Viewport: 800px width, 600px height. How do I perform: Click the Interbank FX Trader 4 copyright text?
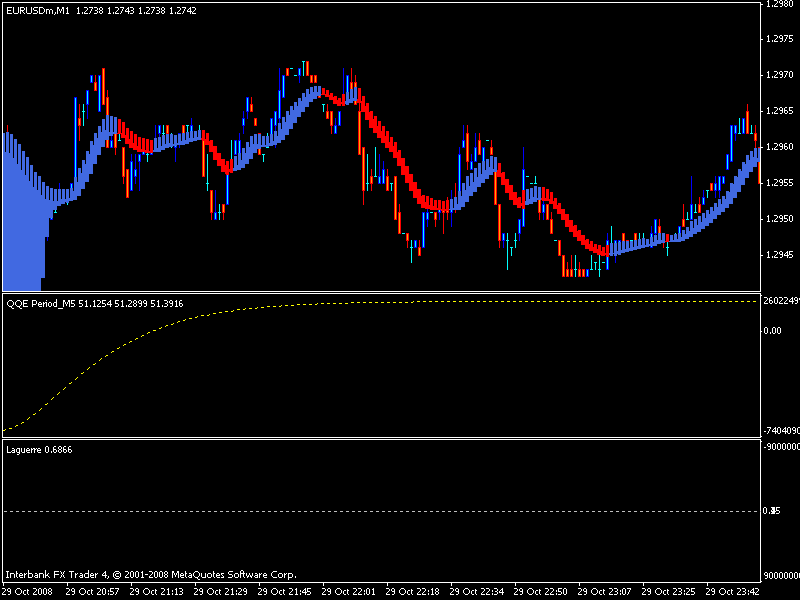coord(151,574)
